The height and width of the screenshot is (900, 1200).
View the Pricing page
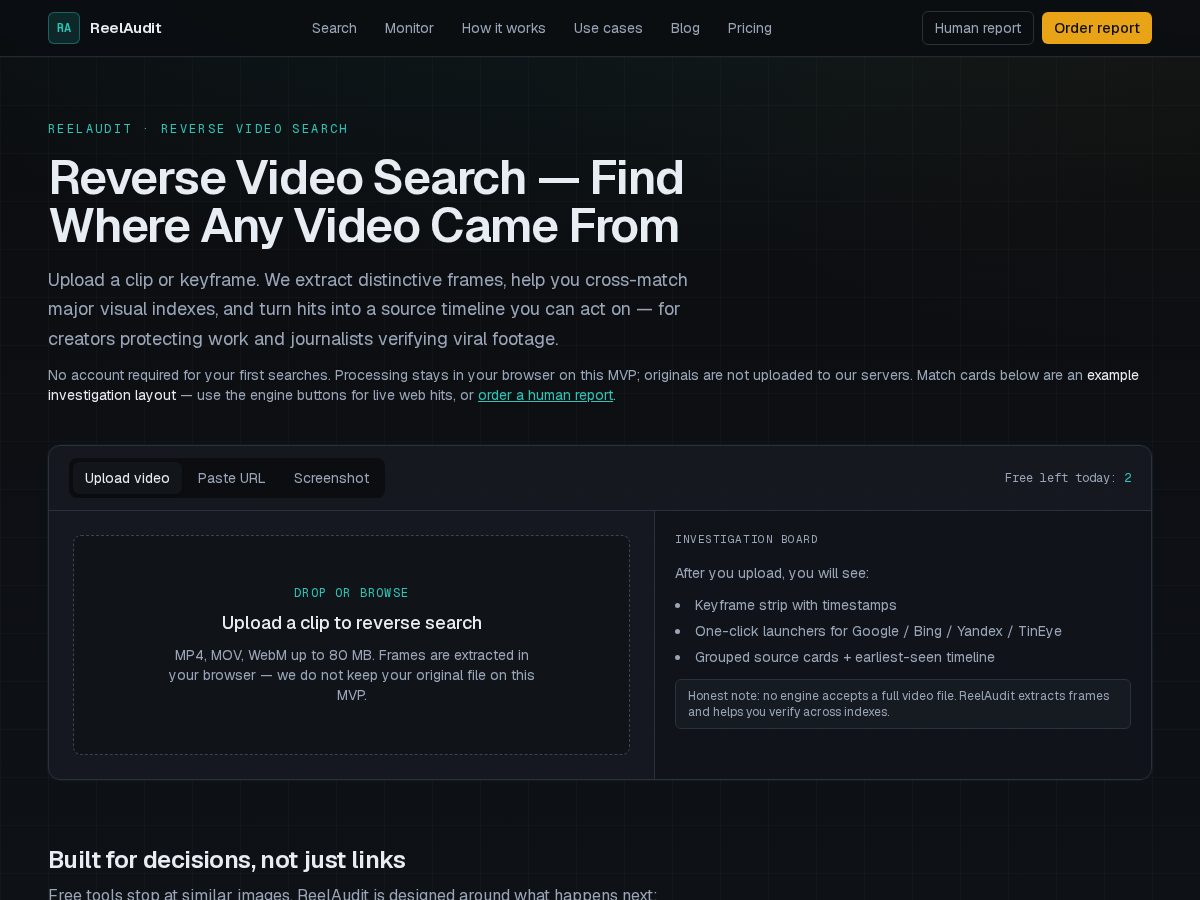coord(749,28)
